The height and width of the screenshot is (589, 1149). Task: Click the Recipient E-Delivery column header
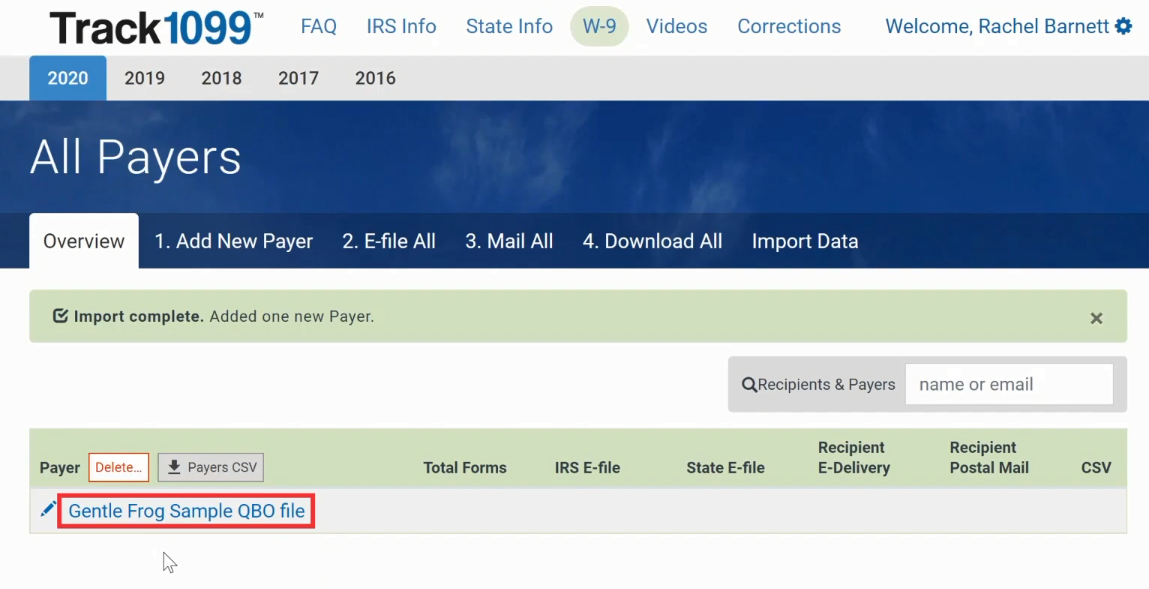point(854,458)
